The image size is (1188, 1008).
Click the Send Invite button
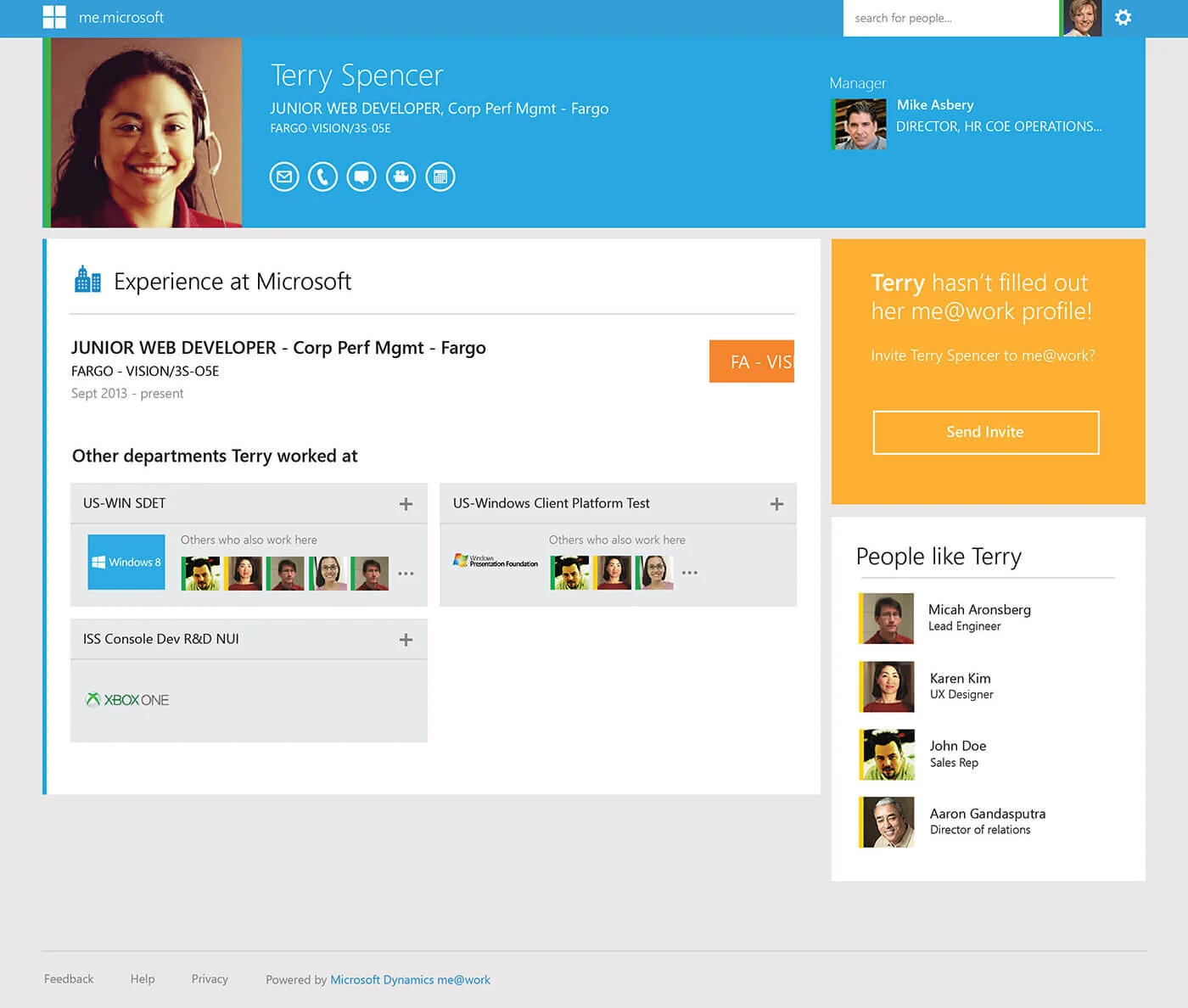coord(986,432)
